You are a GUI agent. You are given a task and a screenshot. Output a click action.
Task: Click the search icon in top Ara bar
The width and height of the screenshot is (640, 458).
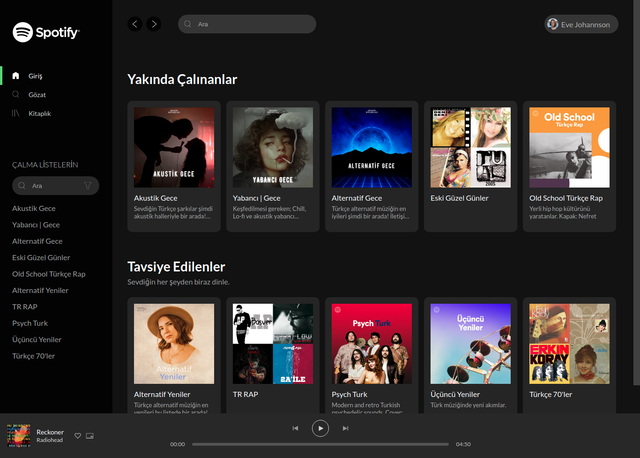(188, 24)
